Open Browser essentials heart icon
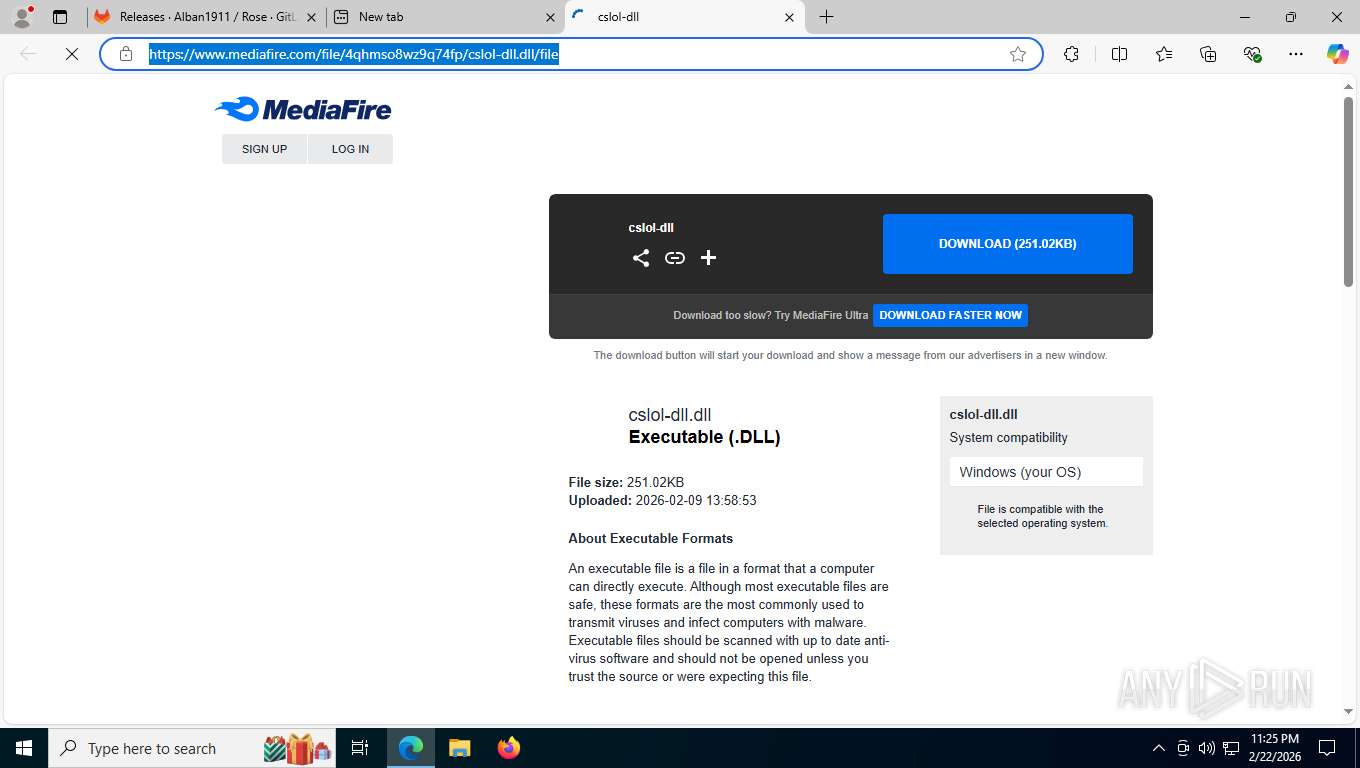Screen dimensions: 1360x768 (x=1252, y=54)
